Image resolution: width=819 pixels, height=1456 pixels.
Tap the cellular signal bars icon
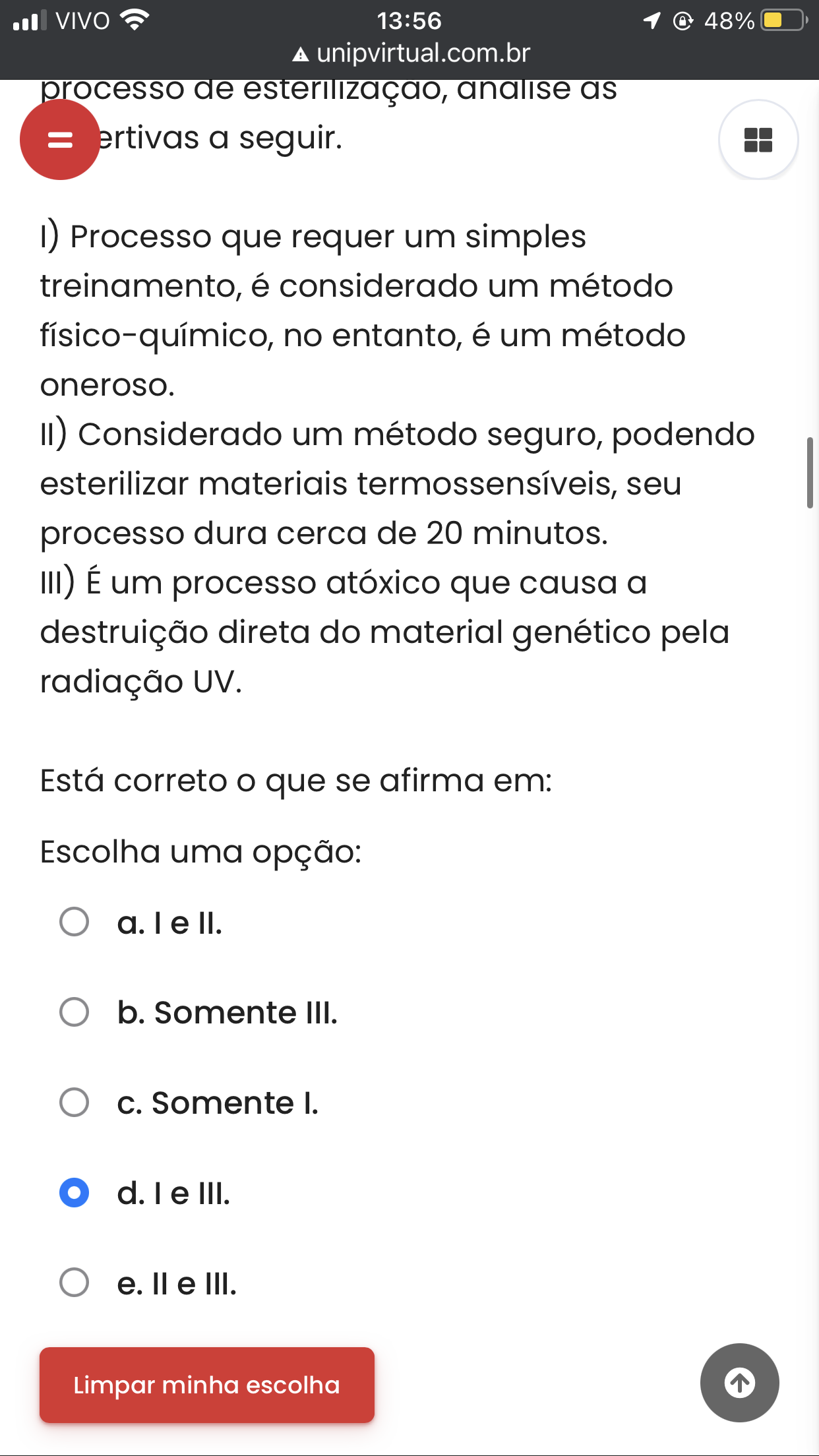click(30, 20)
